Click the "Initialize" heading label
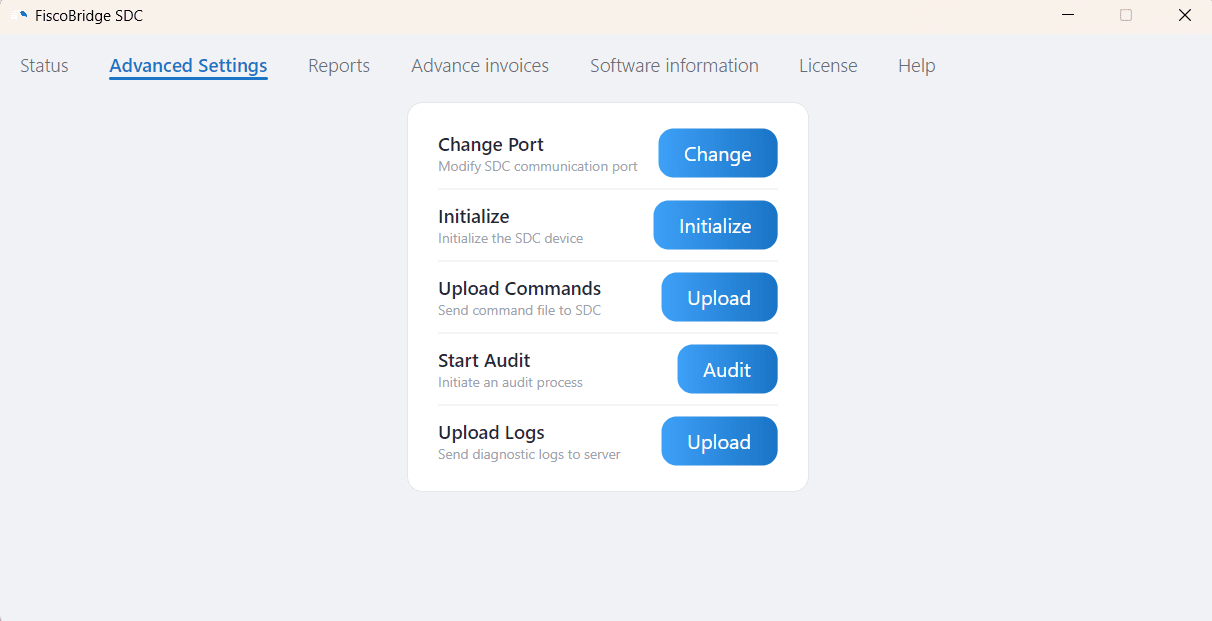Image resolution: width=1212 pixels, height=621 pixels. [474, 217]
